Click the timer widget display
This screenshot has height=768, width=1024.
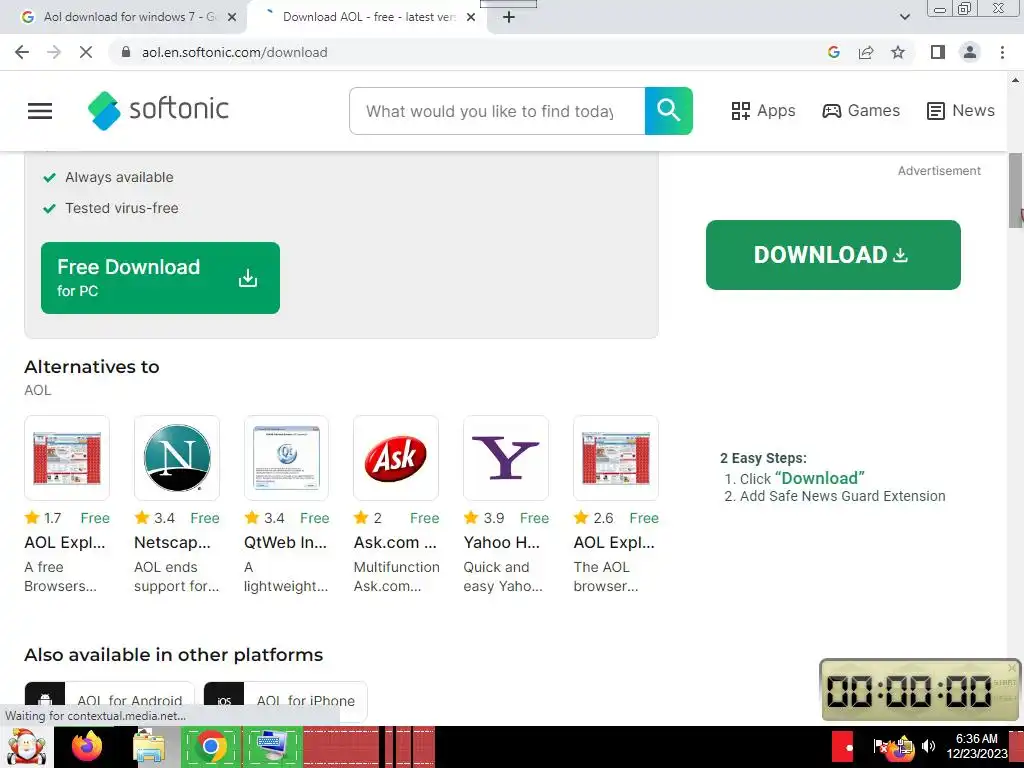920,690
